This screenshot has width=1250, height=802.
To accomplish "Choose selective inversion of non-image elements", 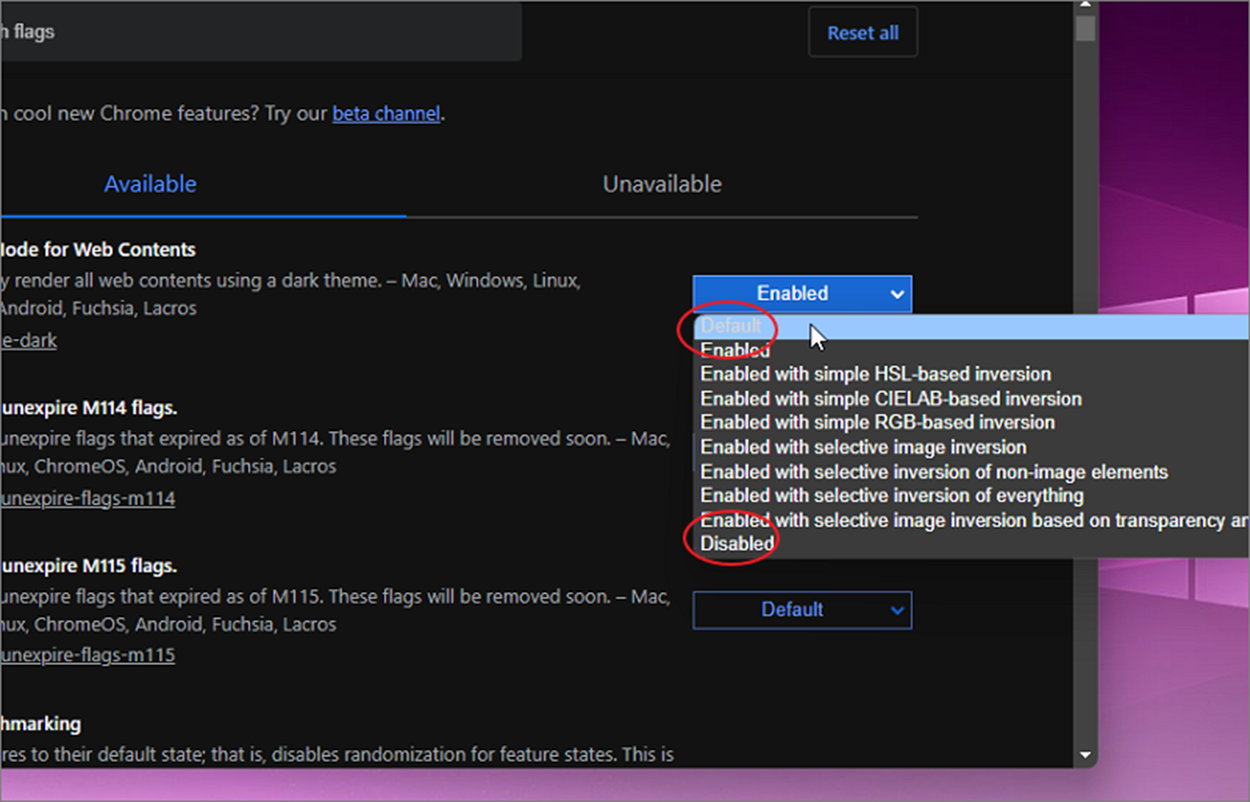I will [971, 471].
